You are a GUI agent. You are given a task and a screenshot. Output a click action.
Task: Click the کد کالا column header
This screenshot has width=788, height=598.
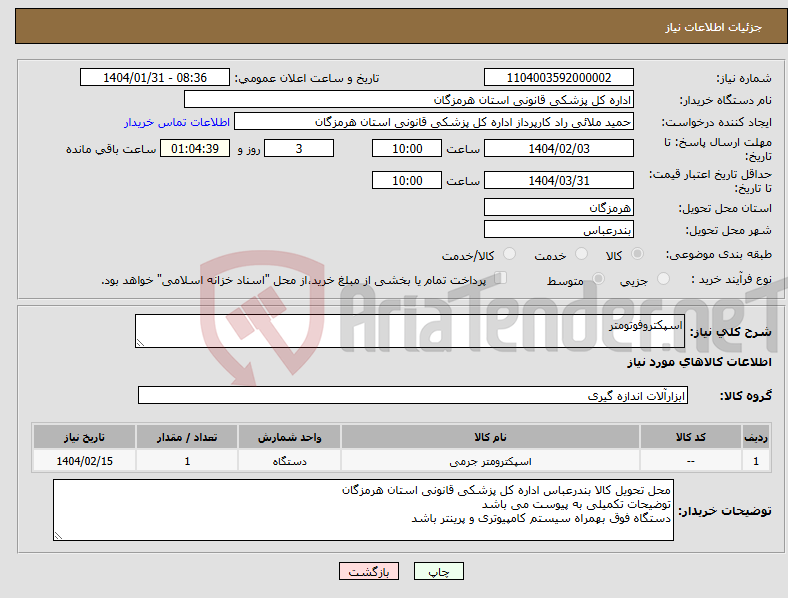coord(691,437)
